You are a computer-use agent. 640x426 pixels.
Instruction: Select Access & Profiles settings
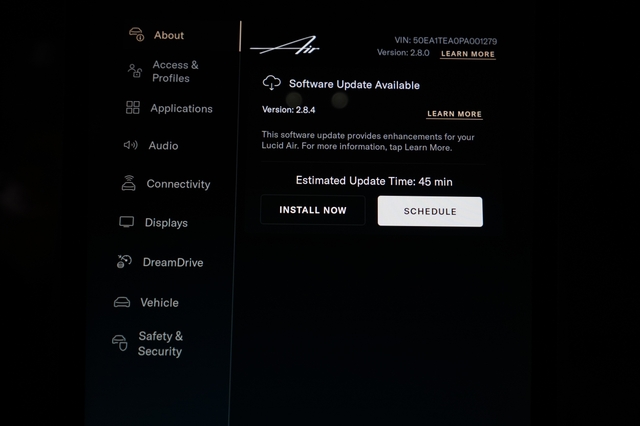click(x=175, y=71)
